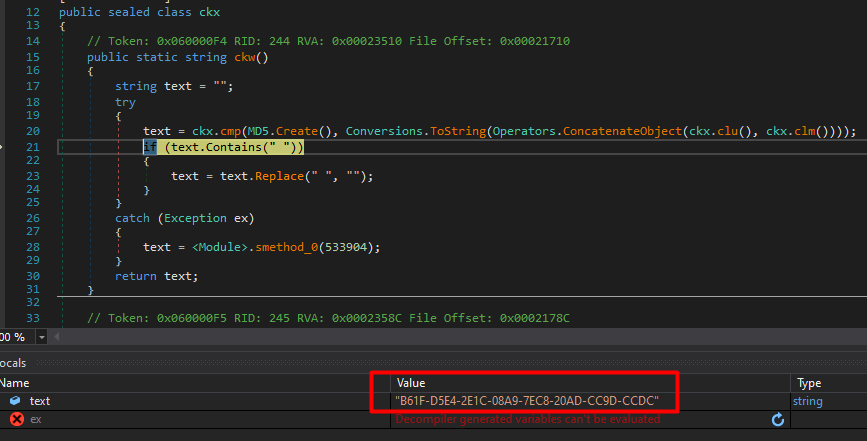Click line number 20 in the gutter
This screenshot has width=867, height=441.
click(33, 131)
